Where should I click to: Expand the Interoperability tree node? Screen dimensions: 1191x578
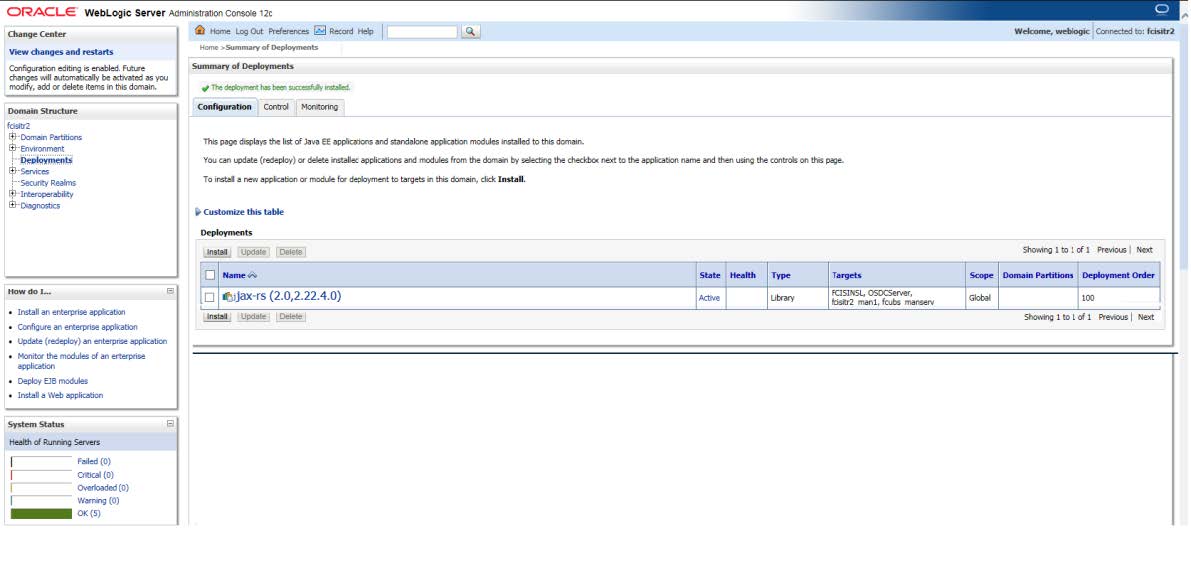(12, 194)
